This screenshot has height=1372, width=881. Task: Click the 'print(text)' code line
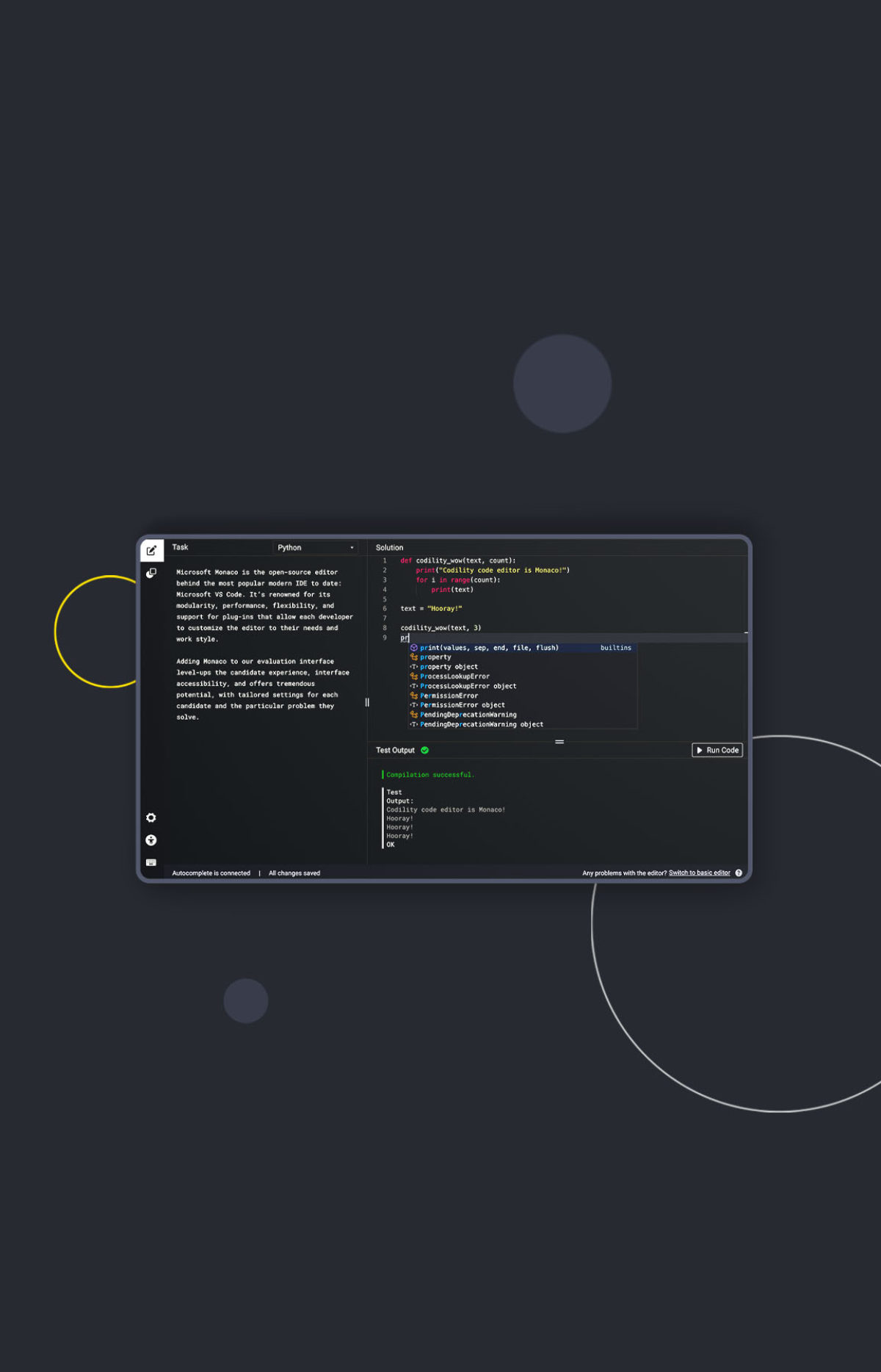click(x=452, y=590)
